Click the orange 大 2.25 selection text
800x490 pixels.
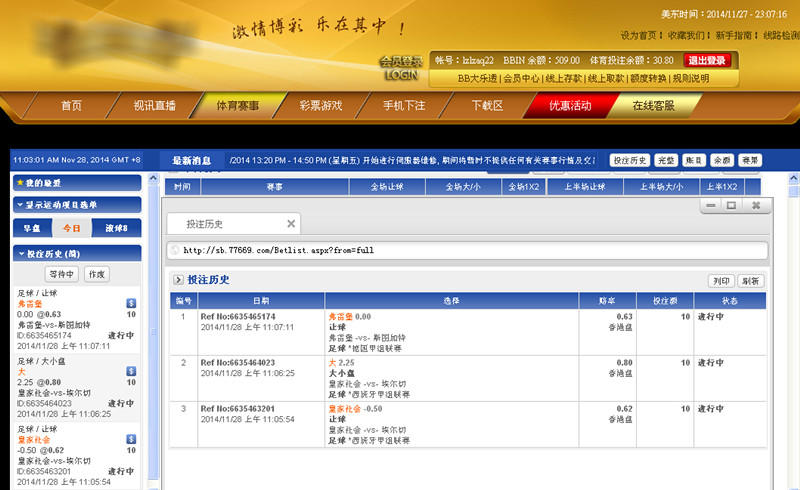341,362
